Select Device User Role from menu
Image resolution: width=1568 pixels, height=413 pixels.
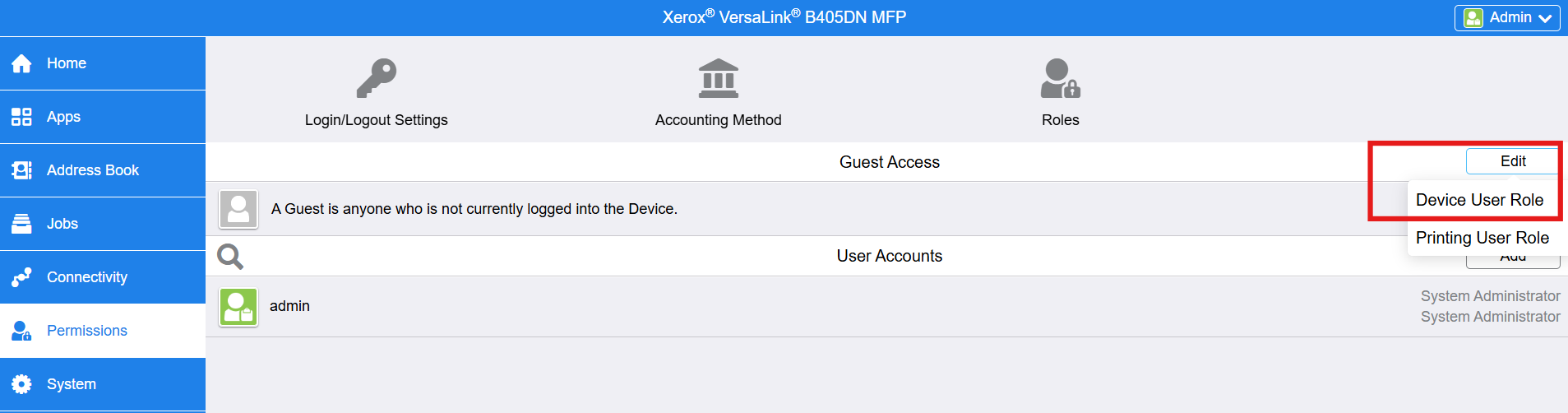coord(1479,200)
